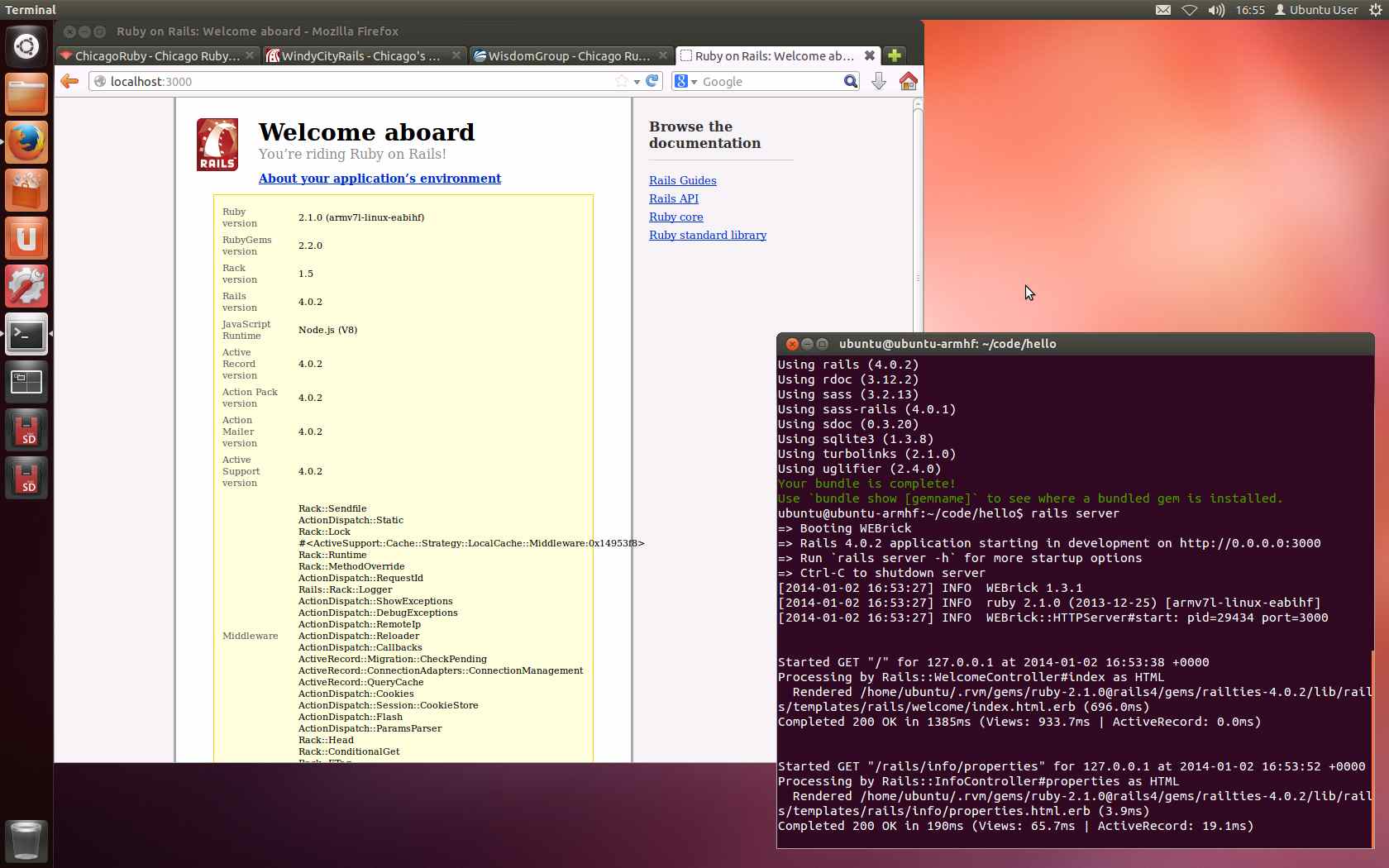Open the Firefox downloads arrow

[879, 81]
